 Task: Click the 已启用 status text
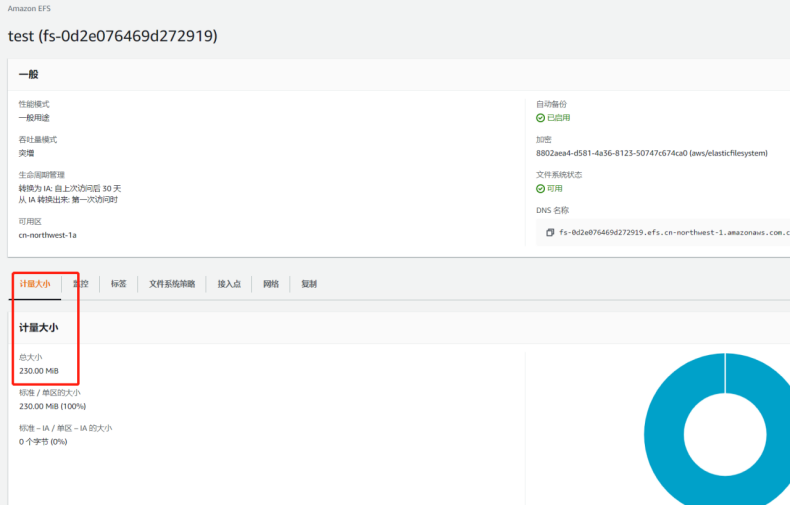pyautogui.click(x=559, y=118)
